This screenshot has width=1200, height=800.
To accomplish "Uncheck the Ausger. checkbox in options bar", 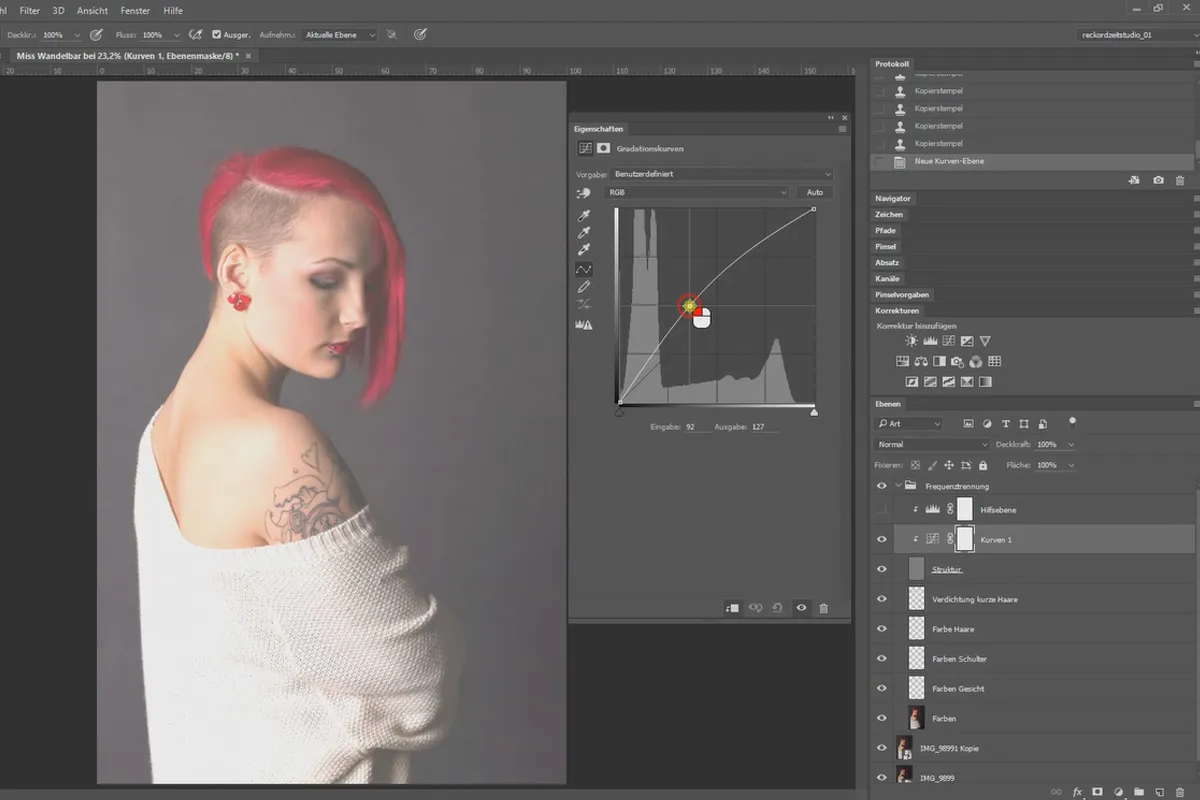I will 217,34.
